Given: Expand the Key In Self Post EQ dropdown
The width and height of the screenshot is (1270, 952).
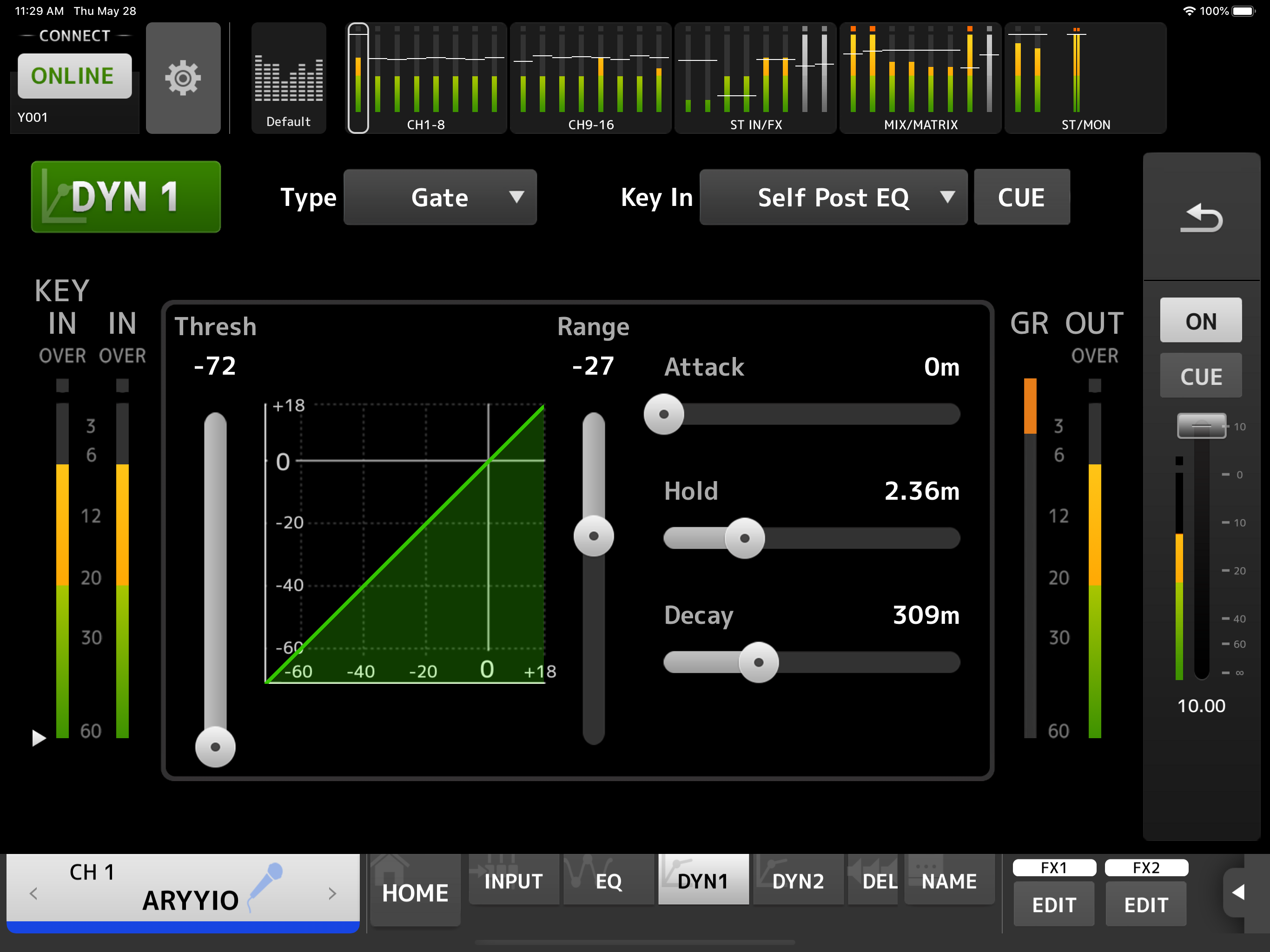Looking at the screenshot, I should (833, 197).
